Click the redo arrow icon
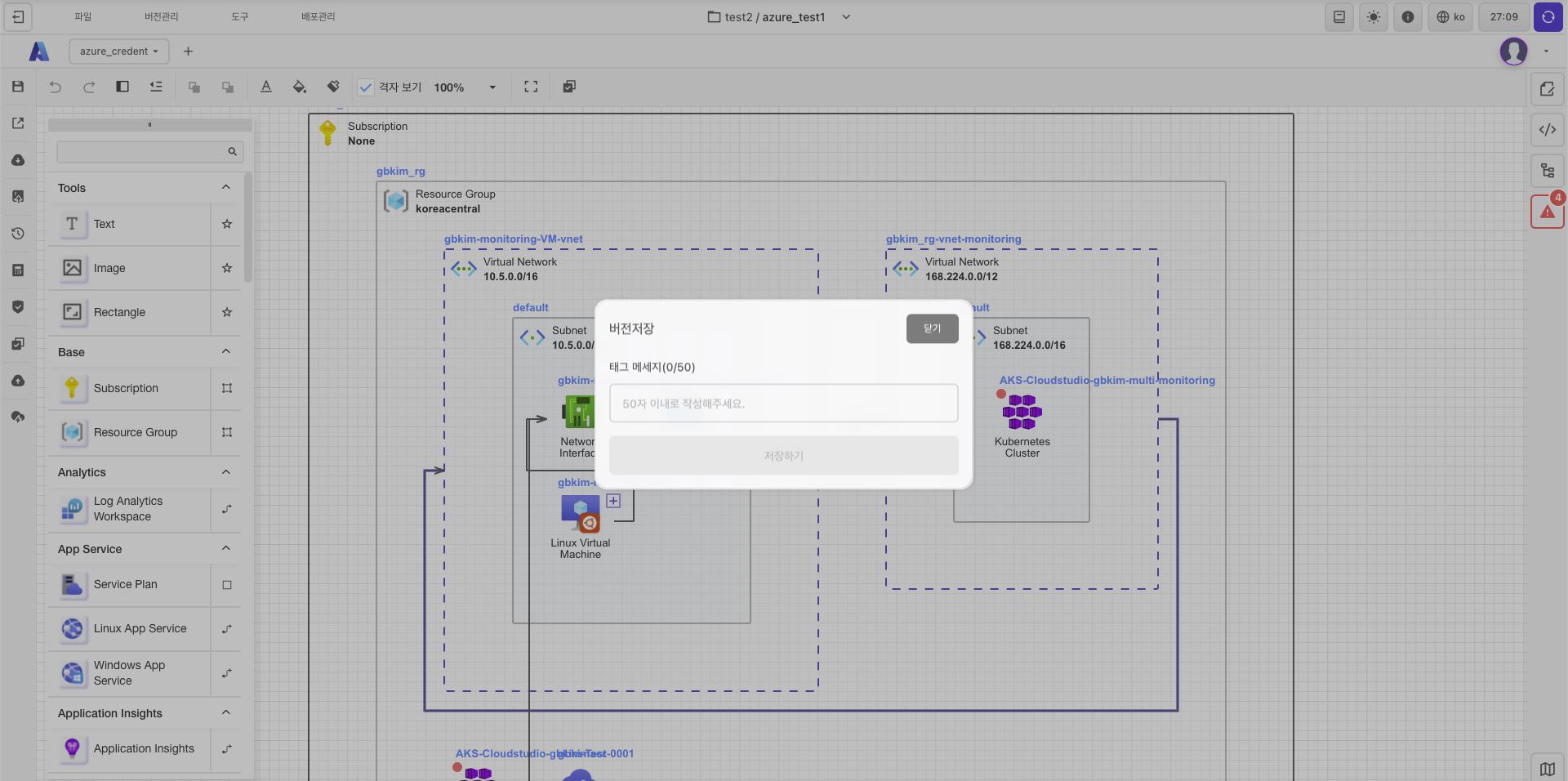The width and height of the screenshot is (1568, 781). 89,87
